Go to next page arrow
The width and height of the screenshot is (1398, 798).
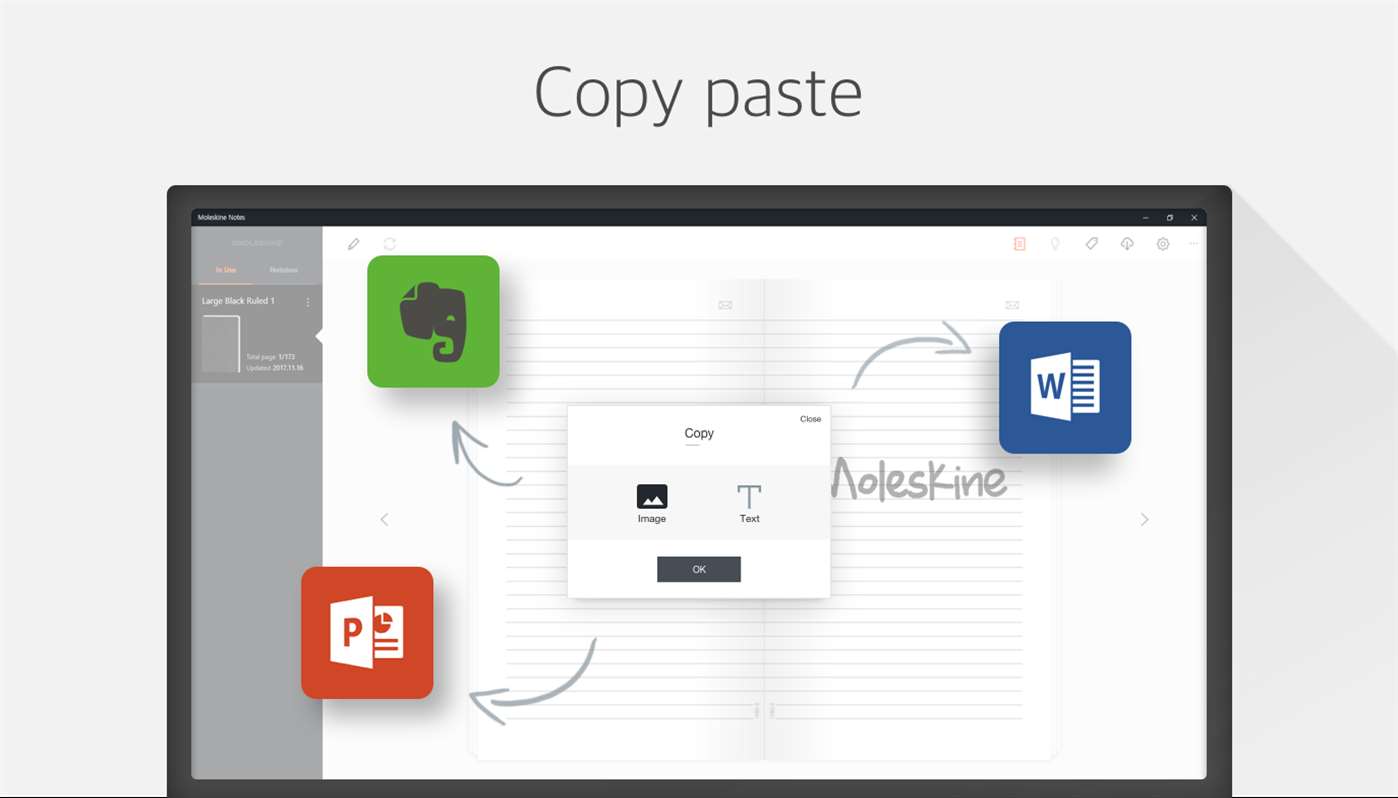point(1145,519)
